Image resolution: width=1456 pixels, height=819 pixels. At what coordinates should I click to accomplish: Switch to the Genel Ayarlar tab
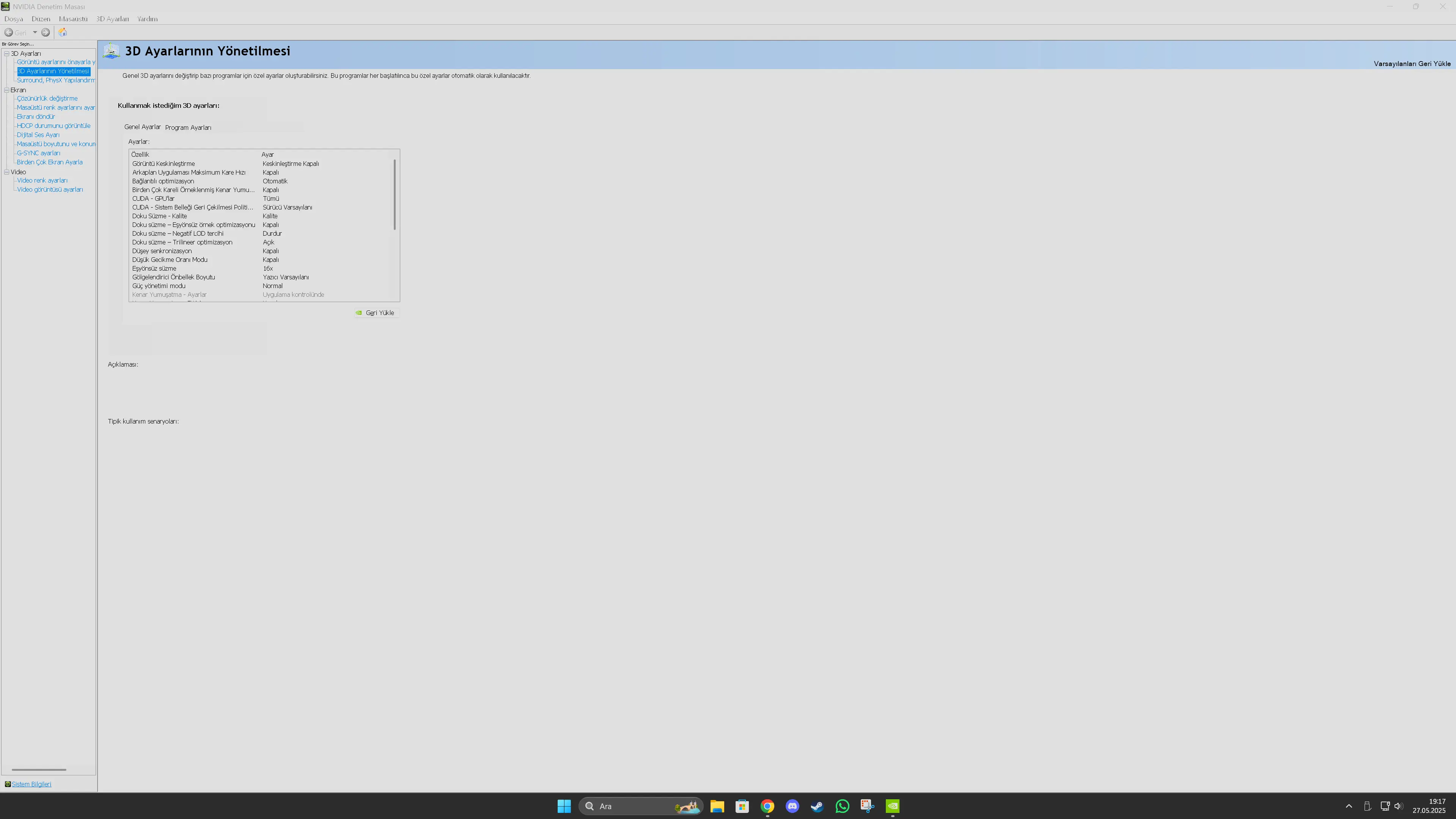click(x=142, y=127)
